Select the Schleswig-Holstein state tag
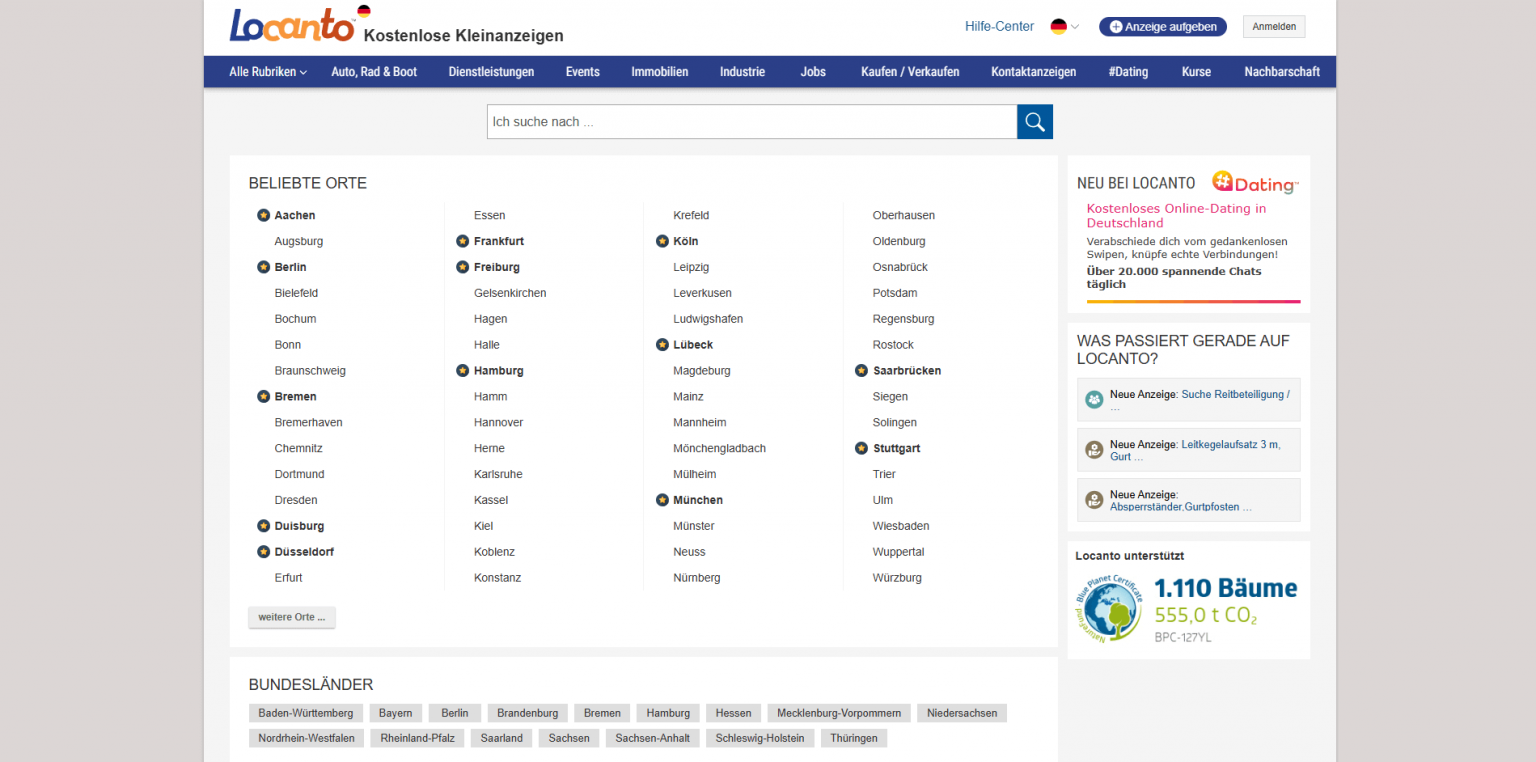1536x762 pixels. (760, 738)
